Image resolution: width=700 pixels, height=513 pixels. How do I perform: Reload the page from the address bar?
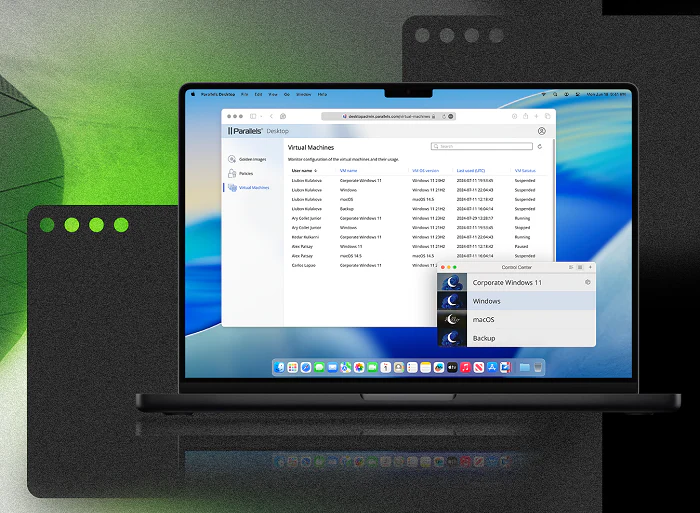tap(444, 116)
